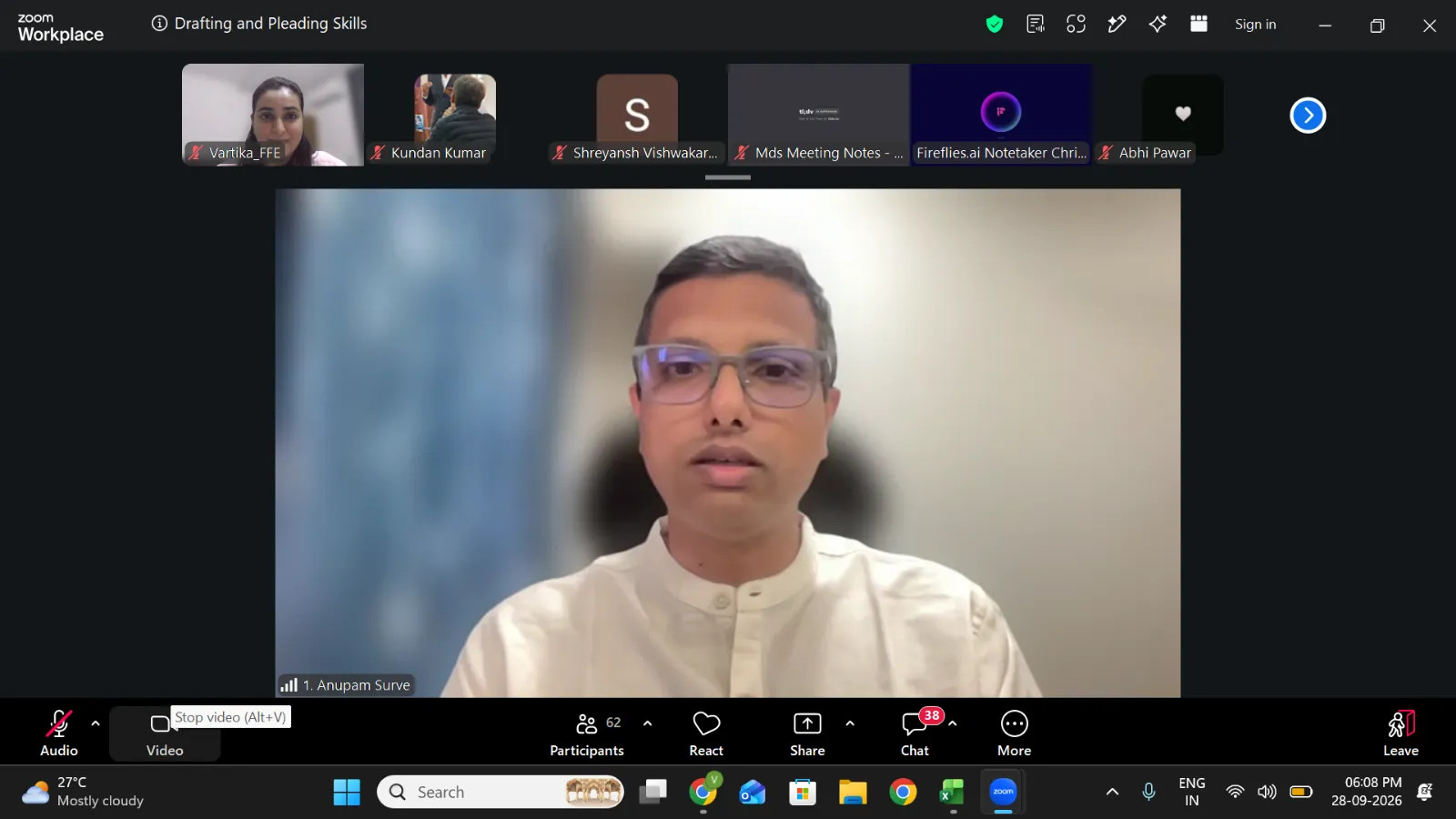Expand the Share options caret
1456x819 pixels.
pos(850,723)
